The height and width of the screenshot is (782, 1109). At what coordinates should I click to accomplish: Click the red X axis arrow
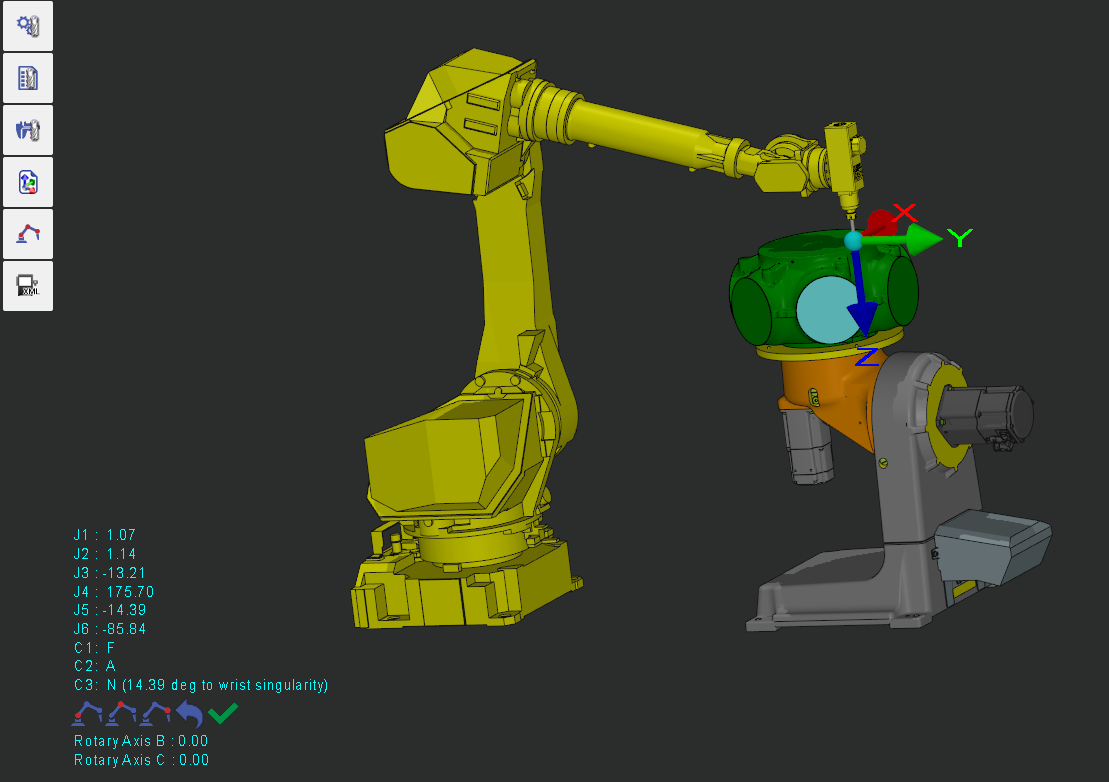tap(880, 221)
